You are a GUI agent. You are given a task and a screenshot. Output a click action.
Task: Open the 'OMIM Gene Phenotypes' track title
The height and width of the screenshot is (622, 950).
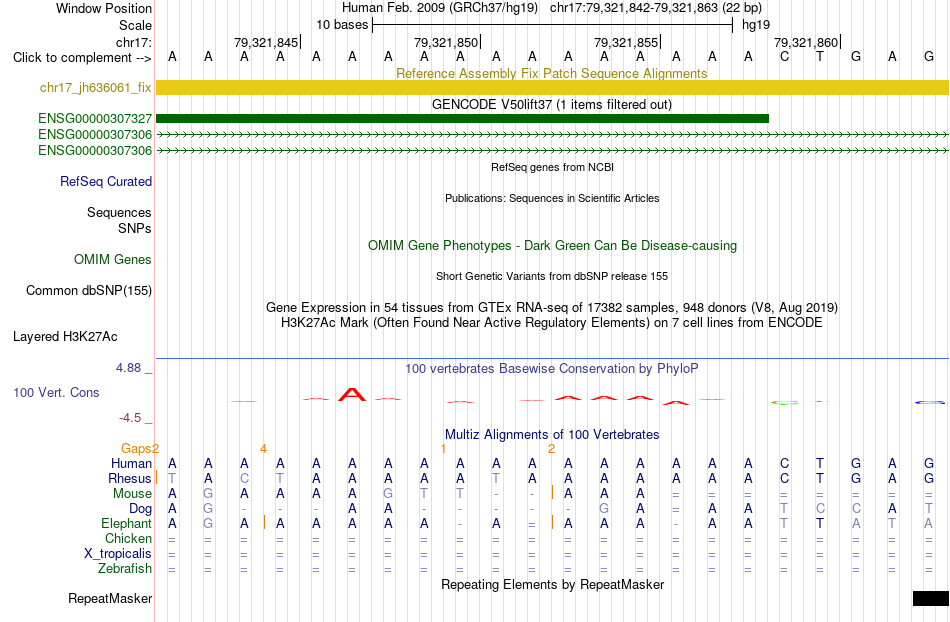(x=552, y=245)
